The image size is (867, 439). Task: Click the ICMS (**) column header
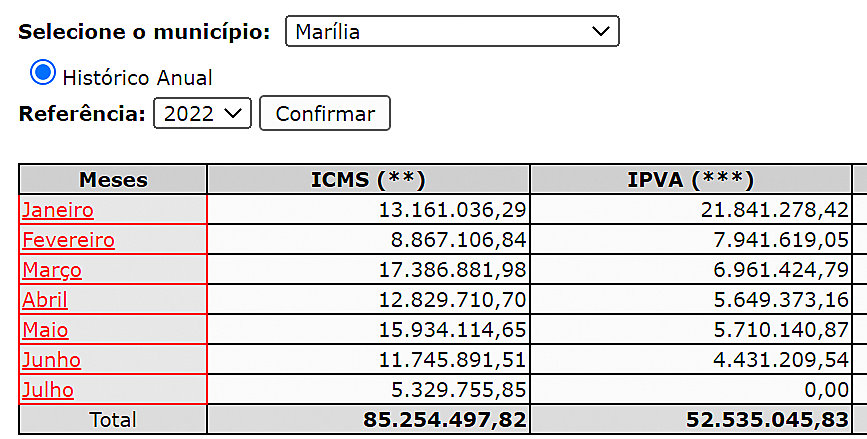pyautogui.click(x=368, y=180)
